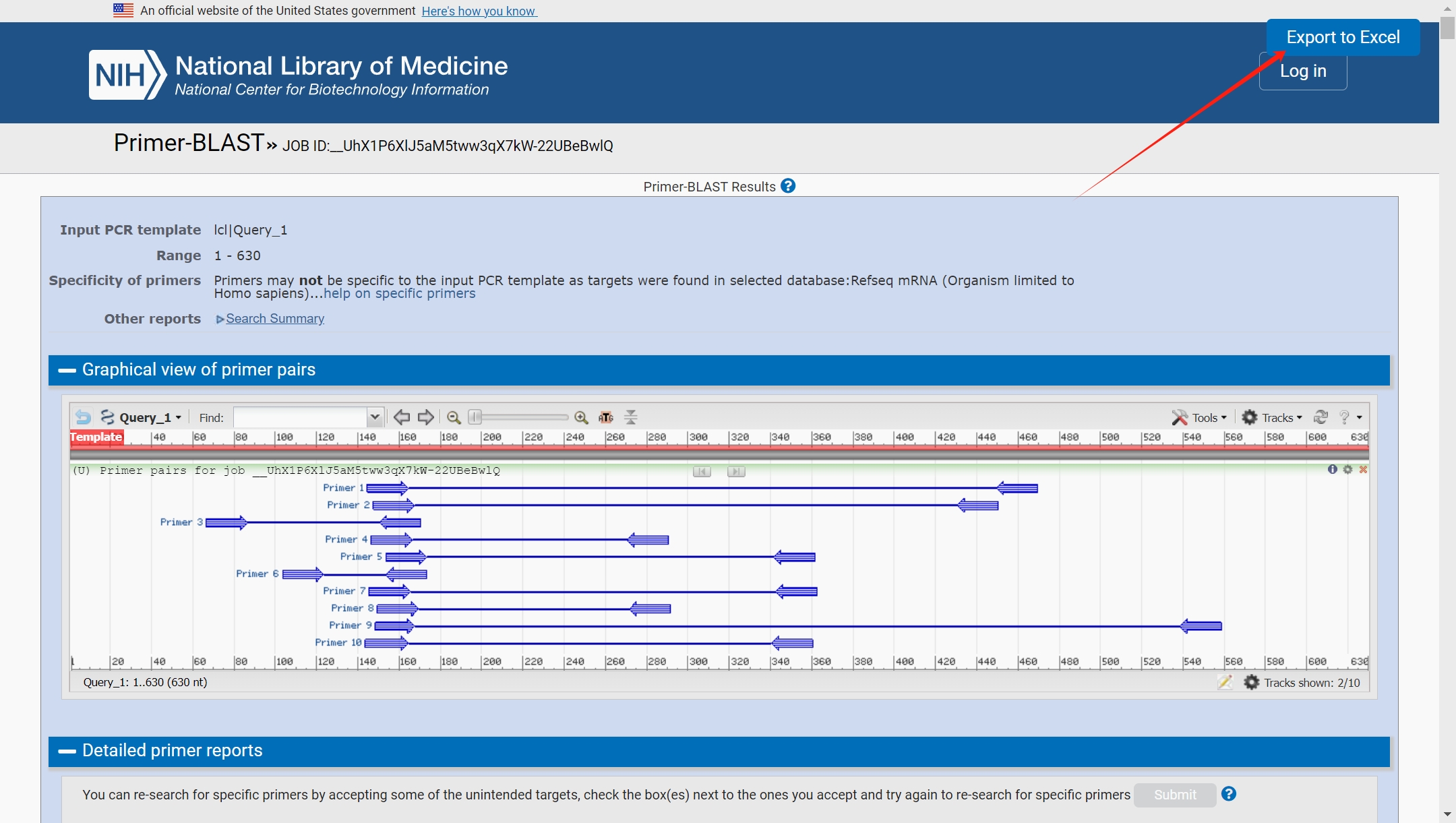Image resolution: width=1456 pixels, height=823 pixels.
Task: Pan sequence view left with arrow
Action: [x=402, y=417]
